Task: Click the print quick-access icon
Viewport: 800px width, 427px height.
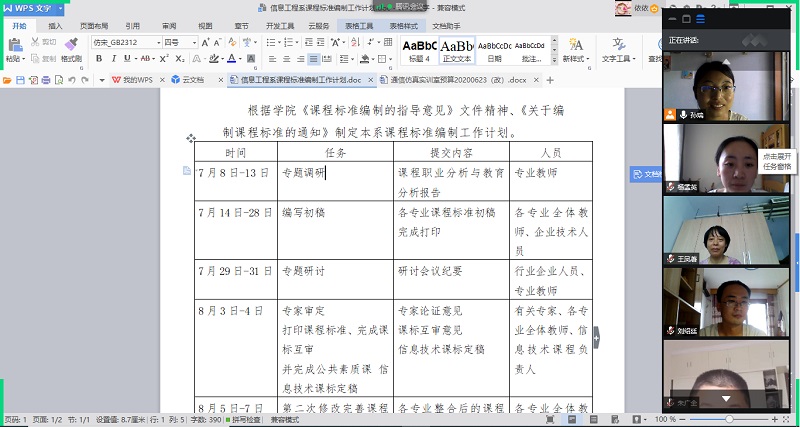Action: point(46,80)
